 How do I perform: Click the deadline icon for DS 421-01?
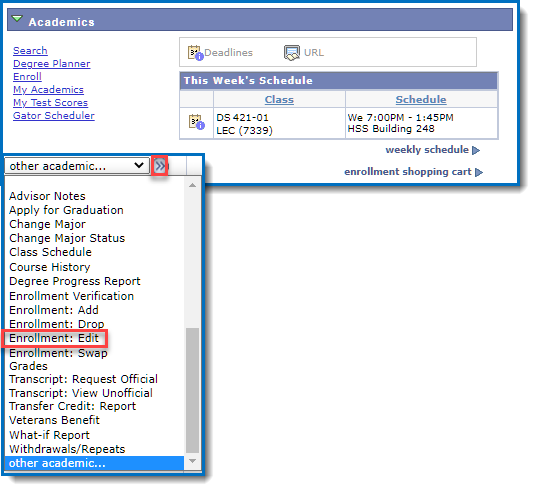pyautogui.click(x=197, y=122)
